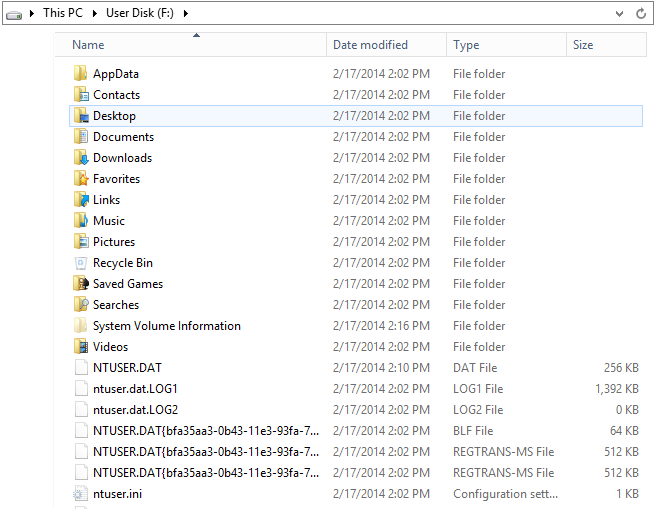Select the Contacts folder icon
The image size is (655, 517).
click(81, 95)
